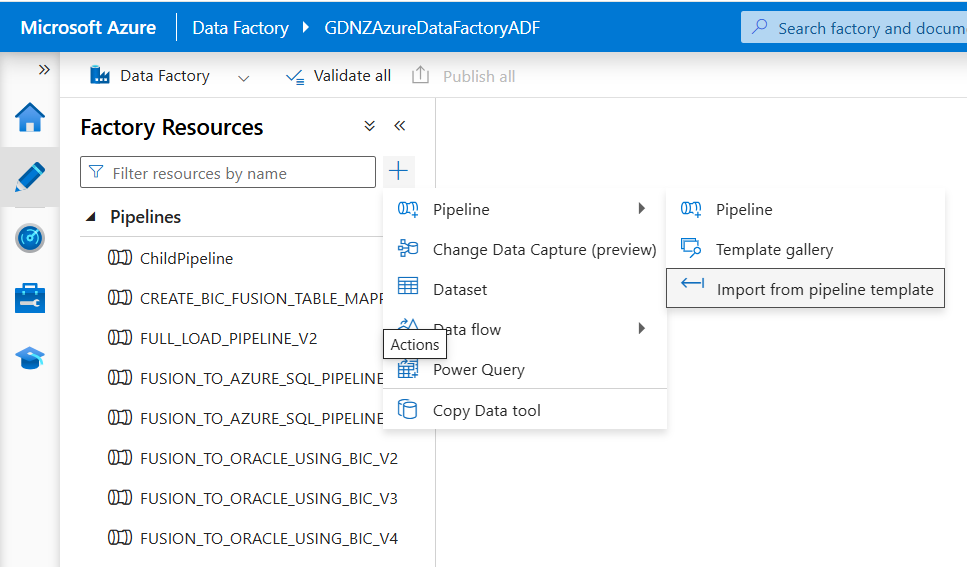Open the Learning center graduation cap icon
Screen dimensions: 967x567
pyautogui.click(x=30, y=358)
